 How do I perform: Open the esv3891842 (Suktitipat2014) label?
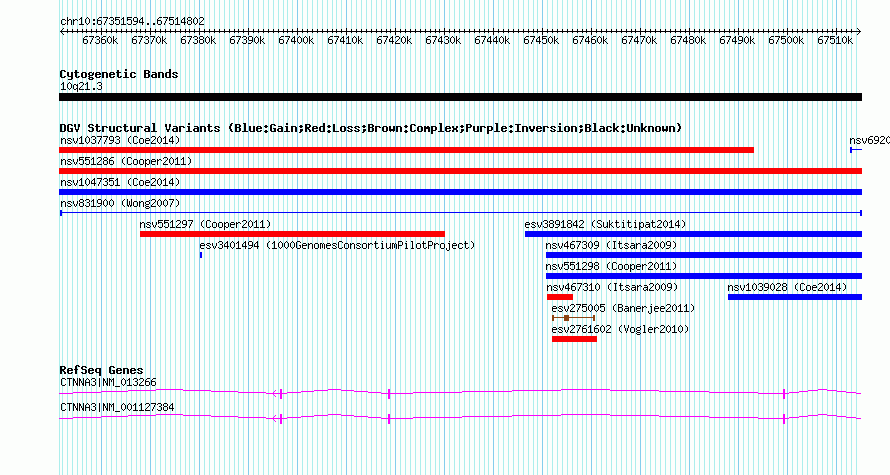coord(605,224)
